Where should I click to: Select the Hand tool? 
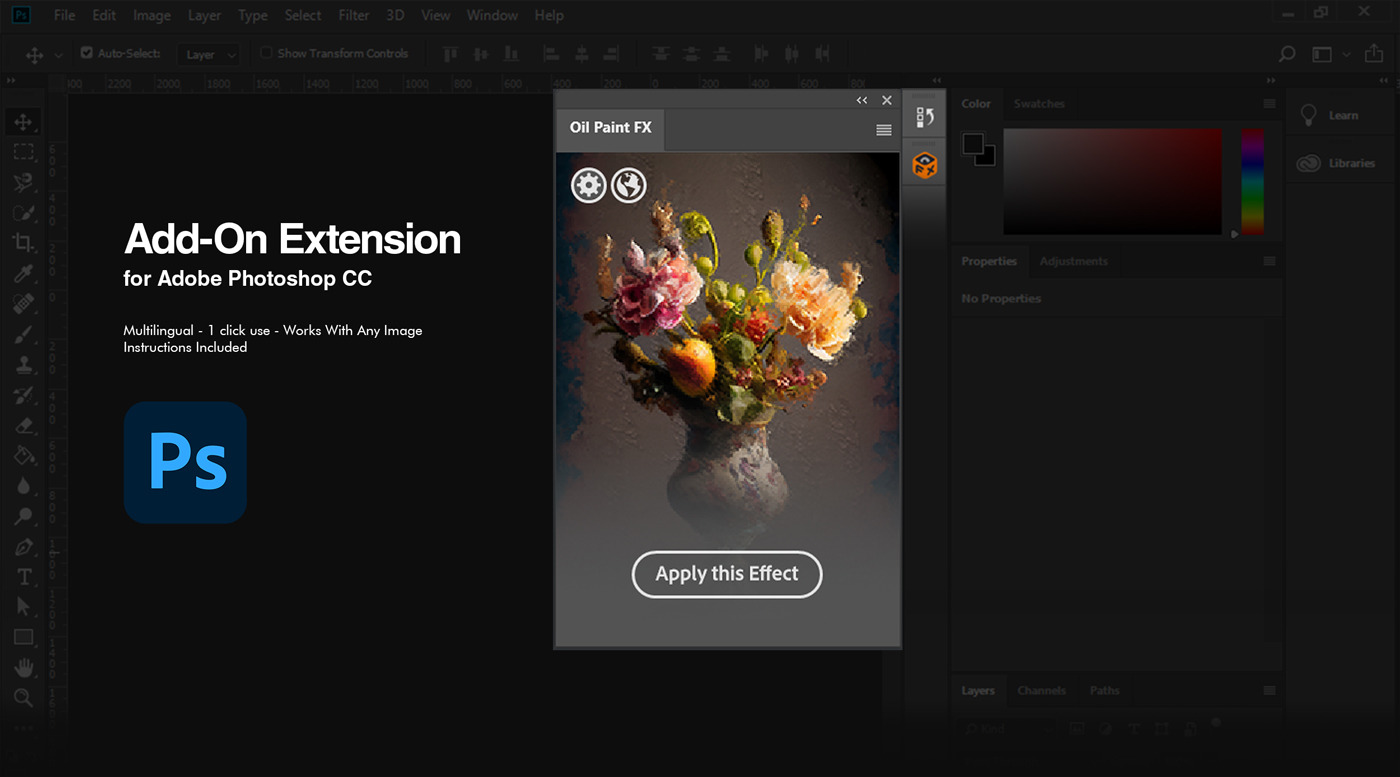[23, 667]
